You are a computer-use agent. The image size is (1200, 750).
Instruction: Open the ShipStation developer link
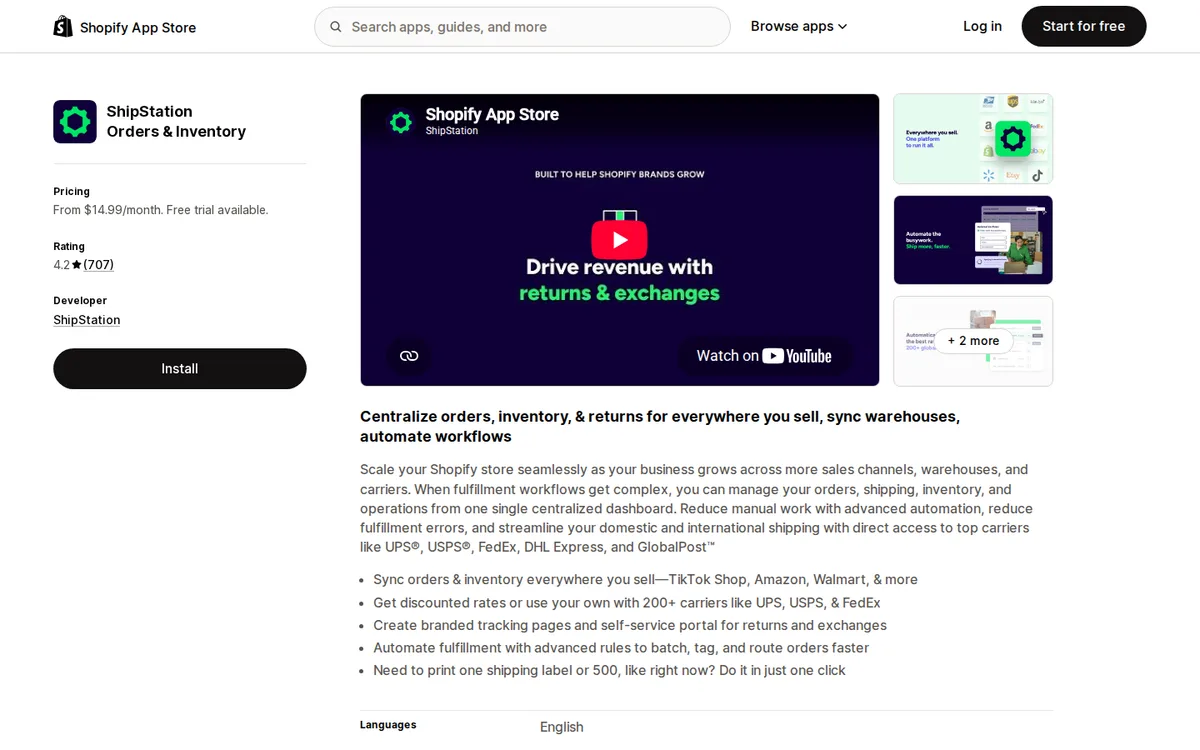(x=87, y=320)
